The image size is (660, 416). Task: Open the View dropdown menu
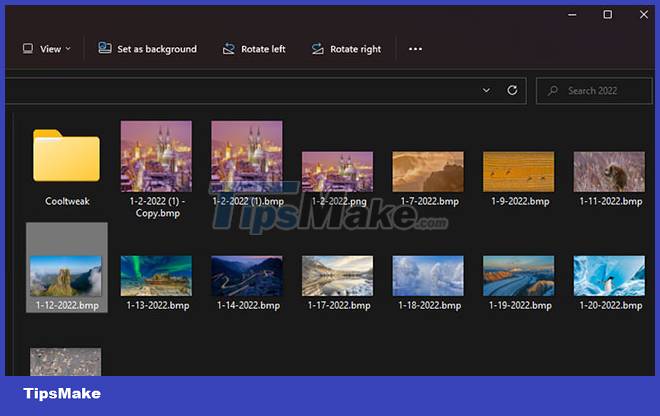pos(46,49)
